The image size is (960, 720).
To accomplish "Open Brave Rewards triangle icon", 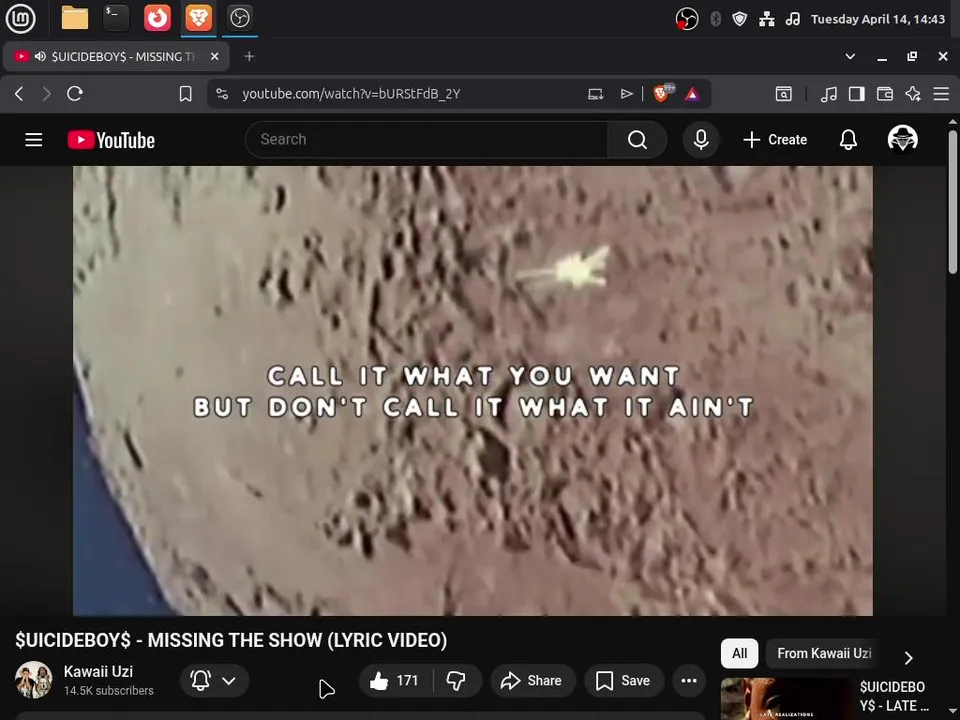I will coord(692,94).
